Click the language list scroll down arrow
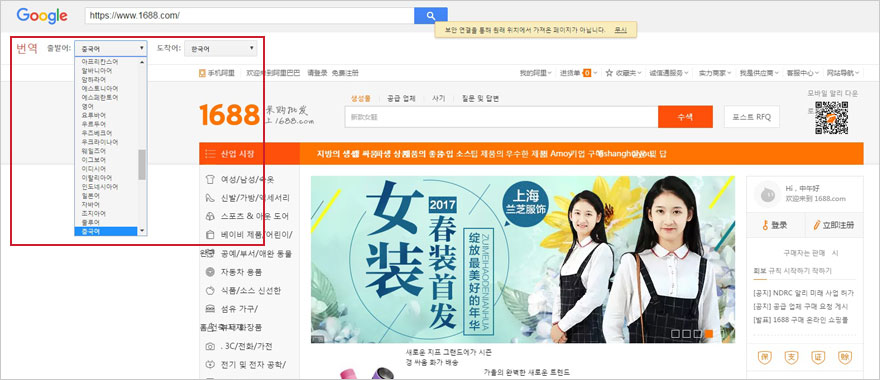Screen dimensions: 880x380 click(142, 231)
